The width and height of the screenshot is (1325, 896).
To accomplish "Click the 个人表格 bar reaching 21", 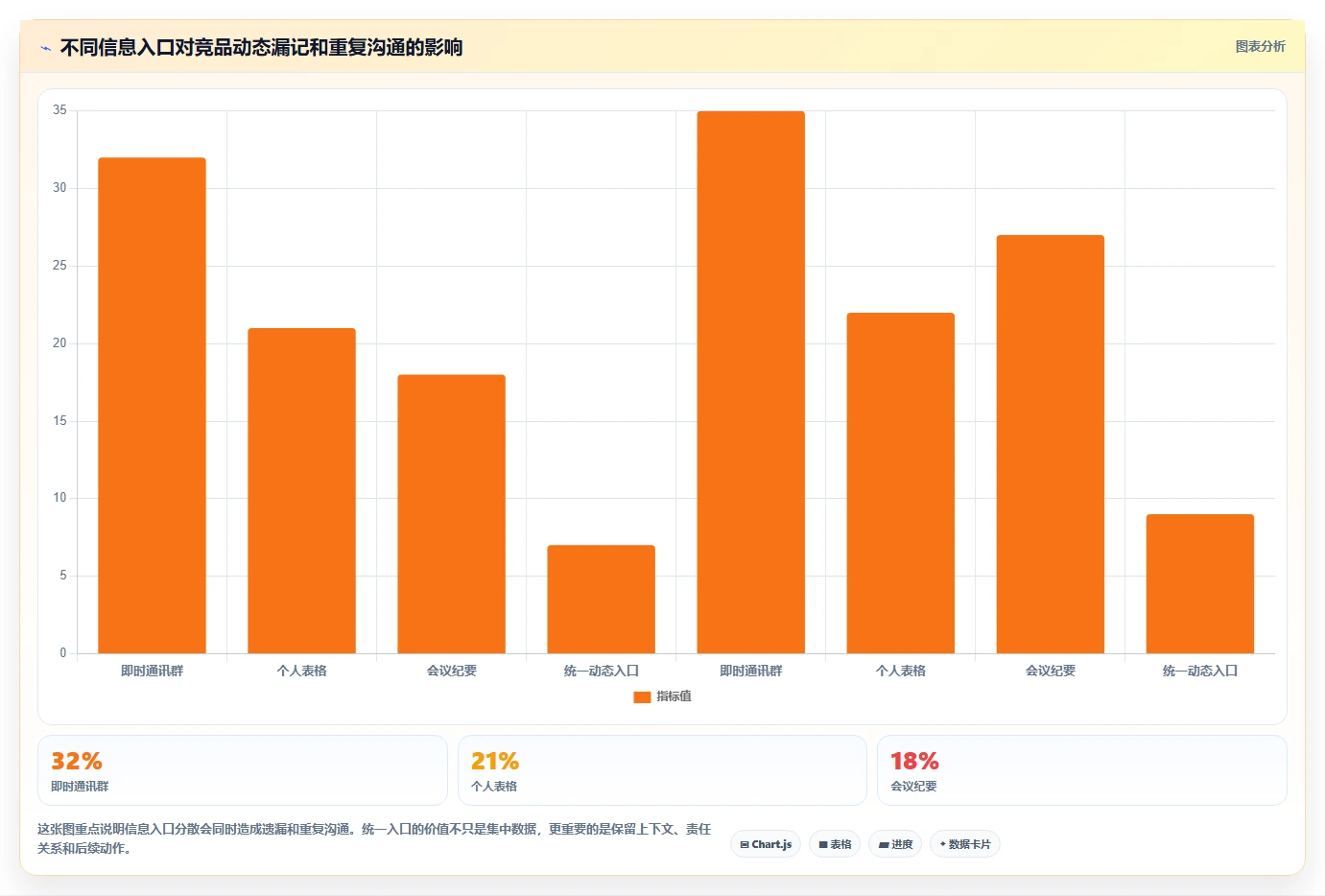I will [301, 490].
